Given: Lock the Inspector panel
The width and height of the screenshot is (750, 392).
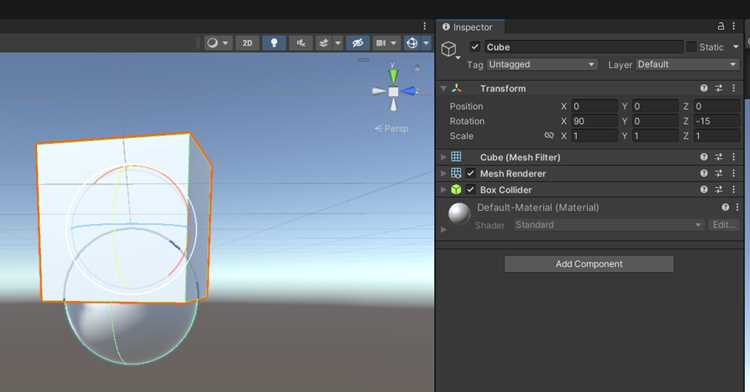Looking at the screenshot, I should (721, 26).
